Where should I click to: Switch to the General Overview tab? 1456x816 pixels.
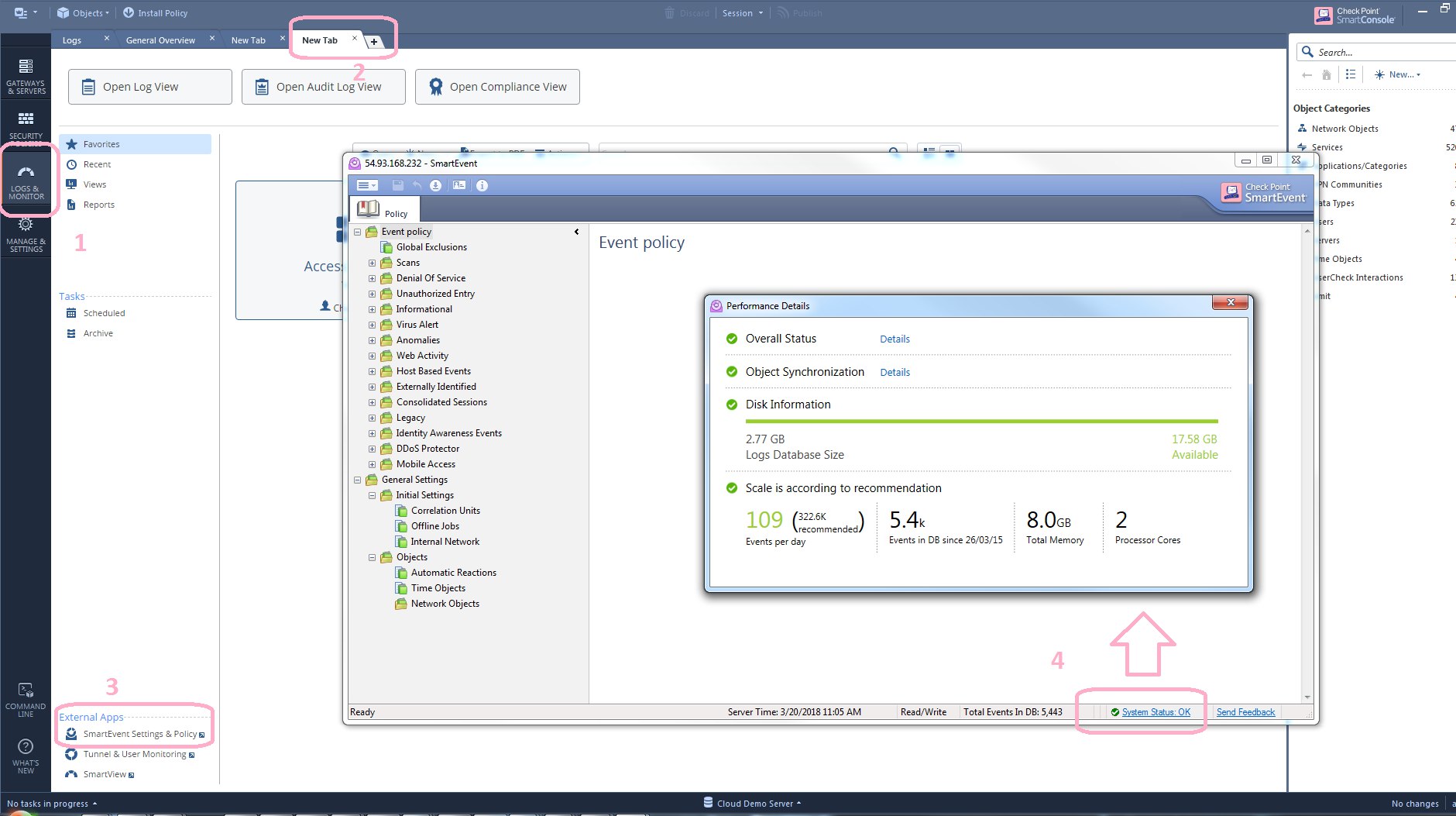click(x=160, y=40)
